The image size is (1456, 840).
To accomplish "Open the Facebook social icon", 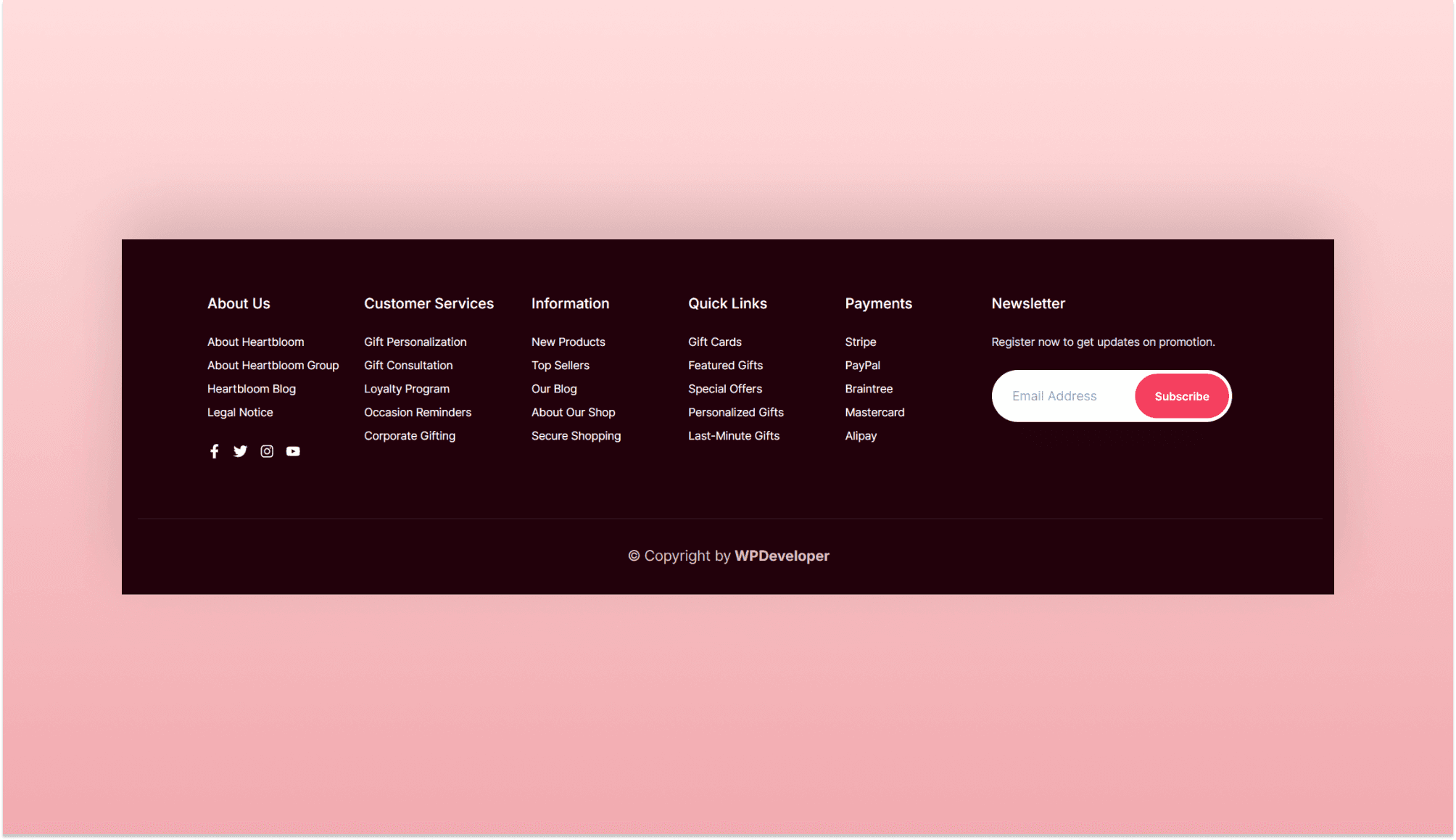I will [214, 450].
